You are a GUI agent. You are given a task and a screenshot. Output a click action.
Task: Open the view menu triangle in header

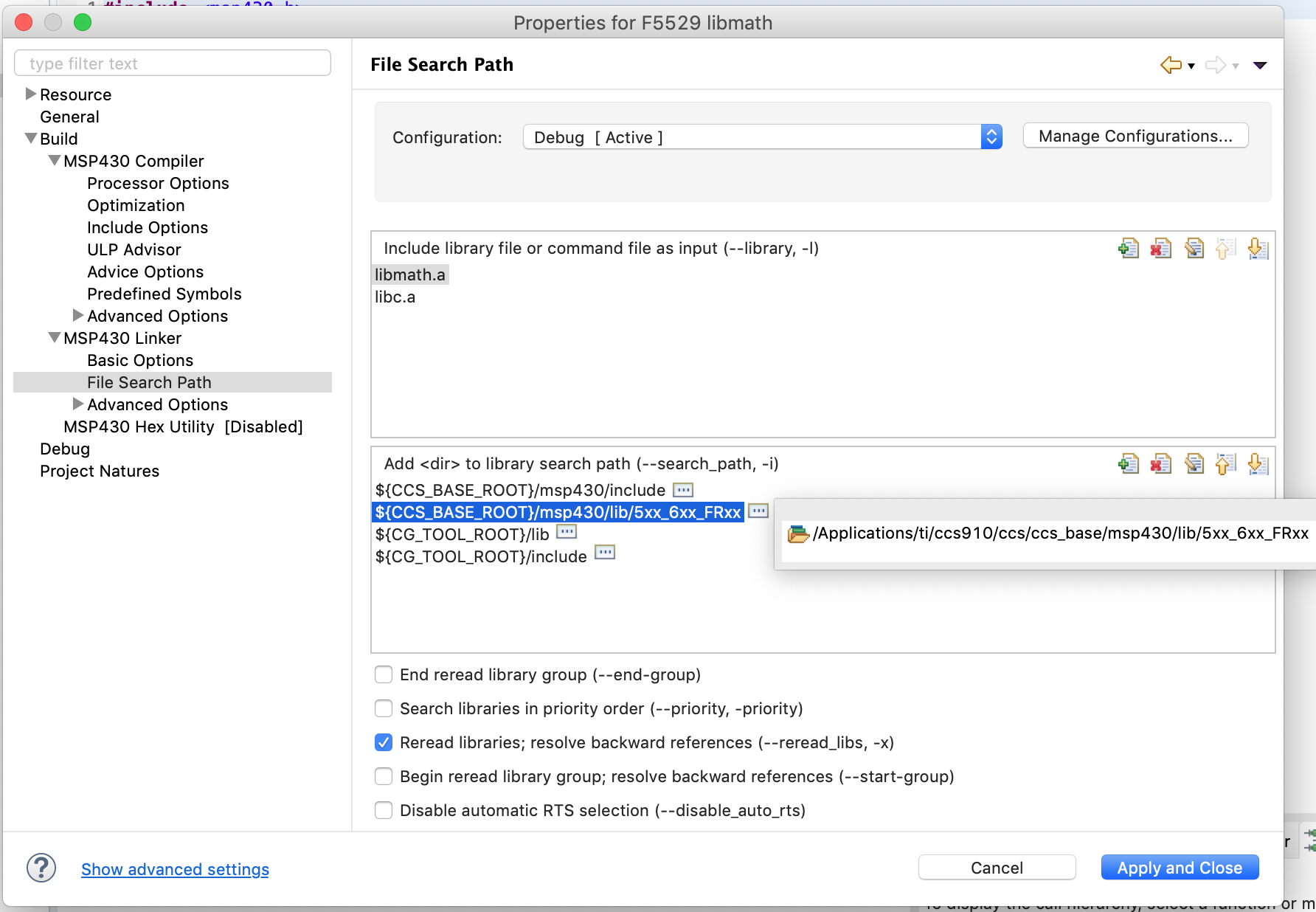(1260, 66)
